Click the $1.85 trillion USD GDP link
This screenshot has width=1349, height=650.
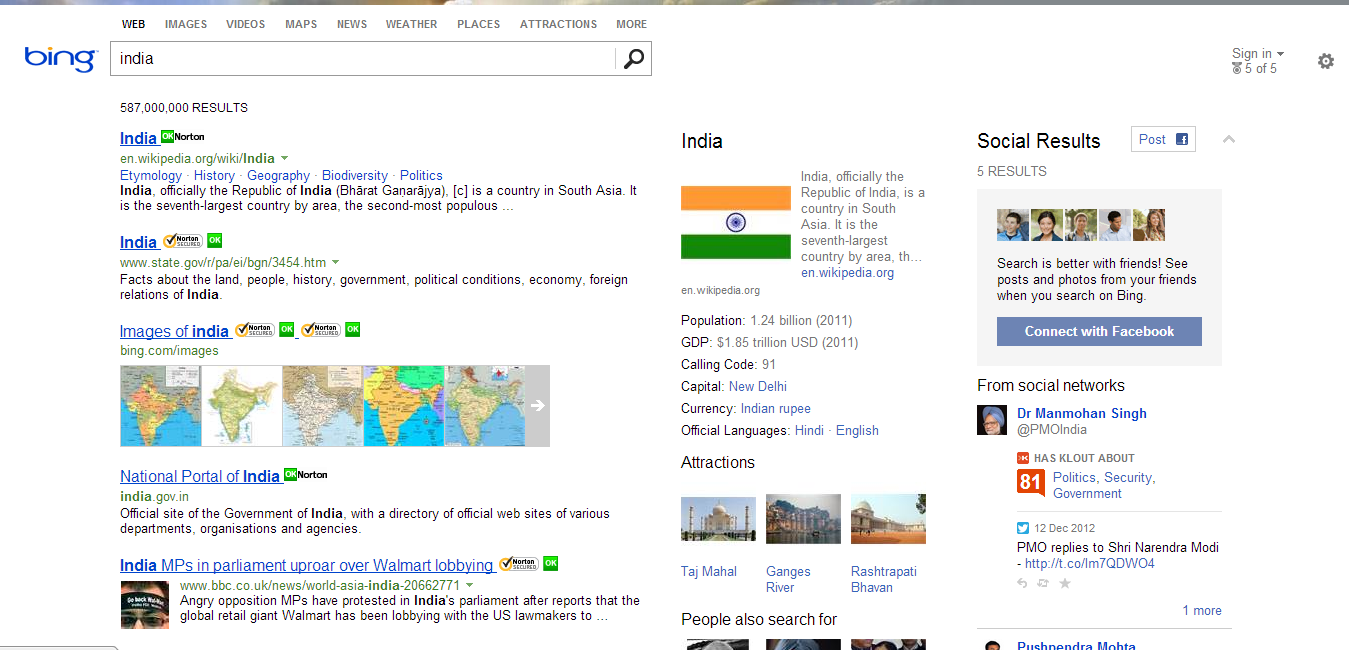tap(788, 342)
